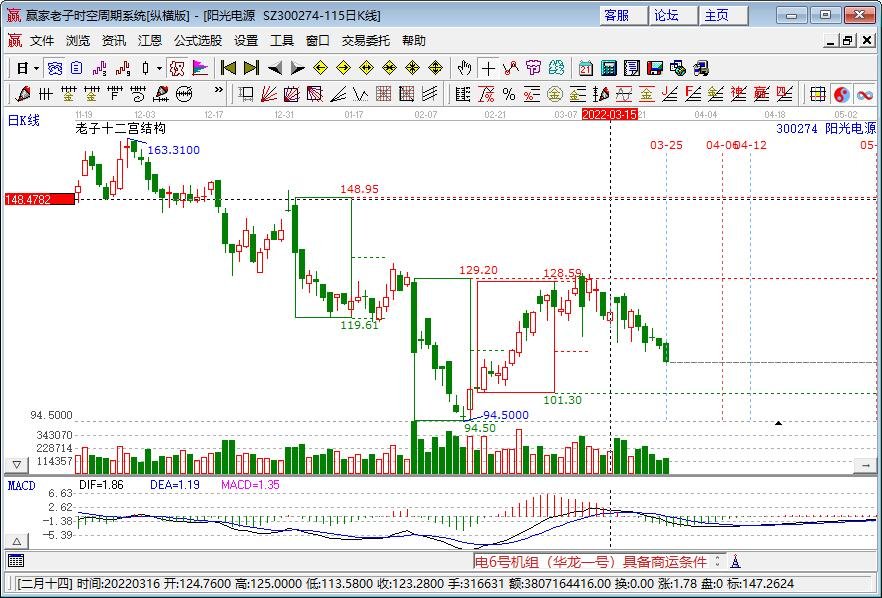Open the 浏览 menu
Viewport: 882px width, 598px height.
[78, 41]
